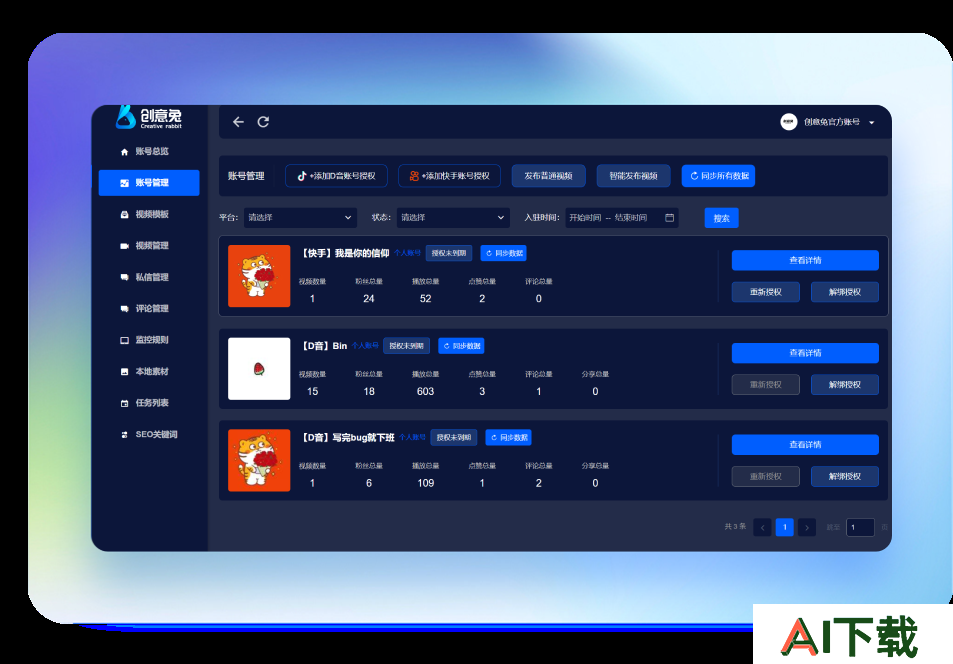
Task: Click the 搜索 search button
Action: [721, 218]
